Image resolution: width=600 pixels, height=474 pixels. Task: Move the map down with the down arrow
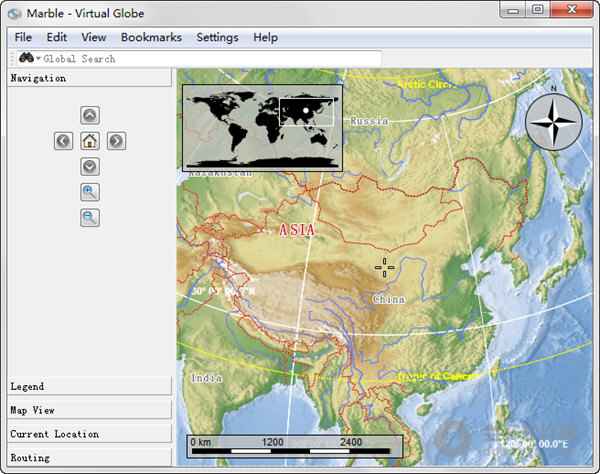pos(90,167)
